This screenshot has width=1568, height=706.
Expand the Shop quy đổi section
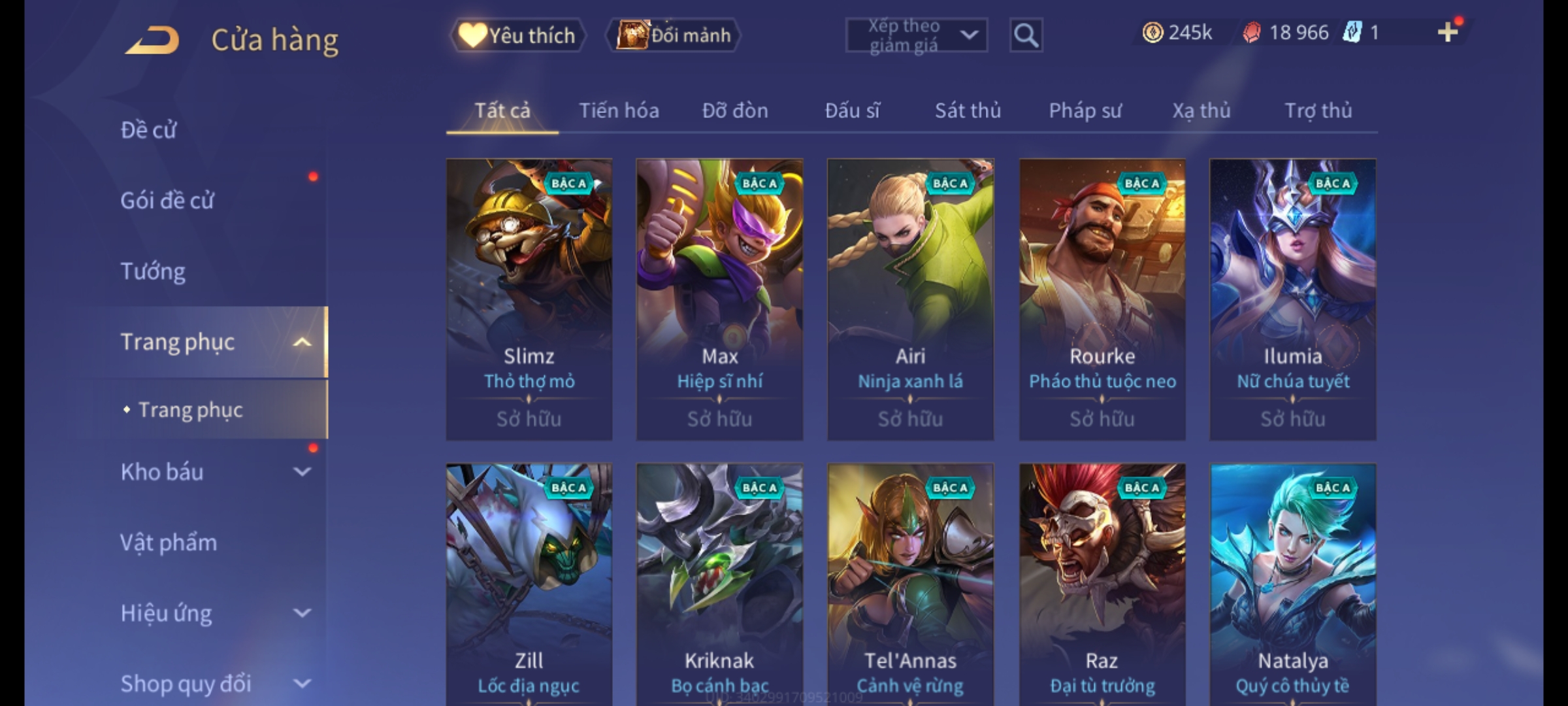pyautogui.click(x=302, y=683)
